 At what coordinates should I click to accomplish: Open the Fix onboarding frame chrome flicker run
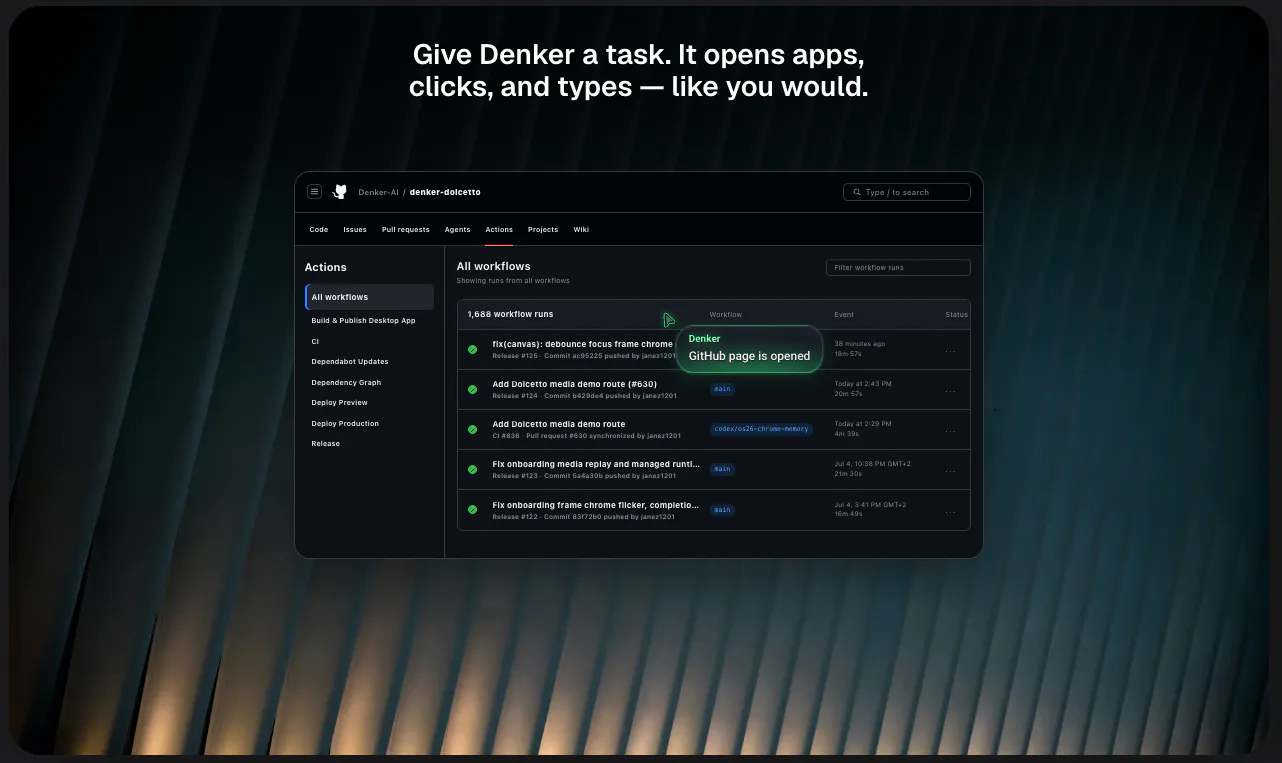[596, 505]
